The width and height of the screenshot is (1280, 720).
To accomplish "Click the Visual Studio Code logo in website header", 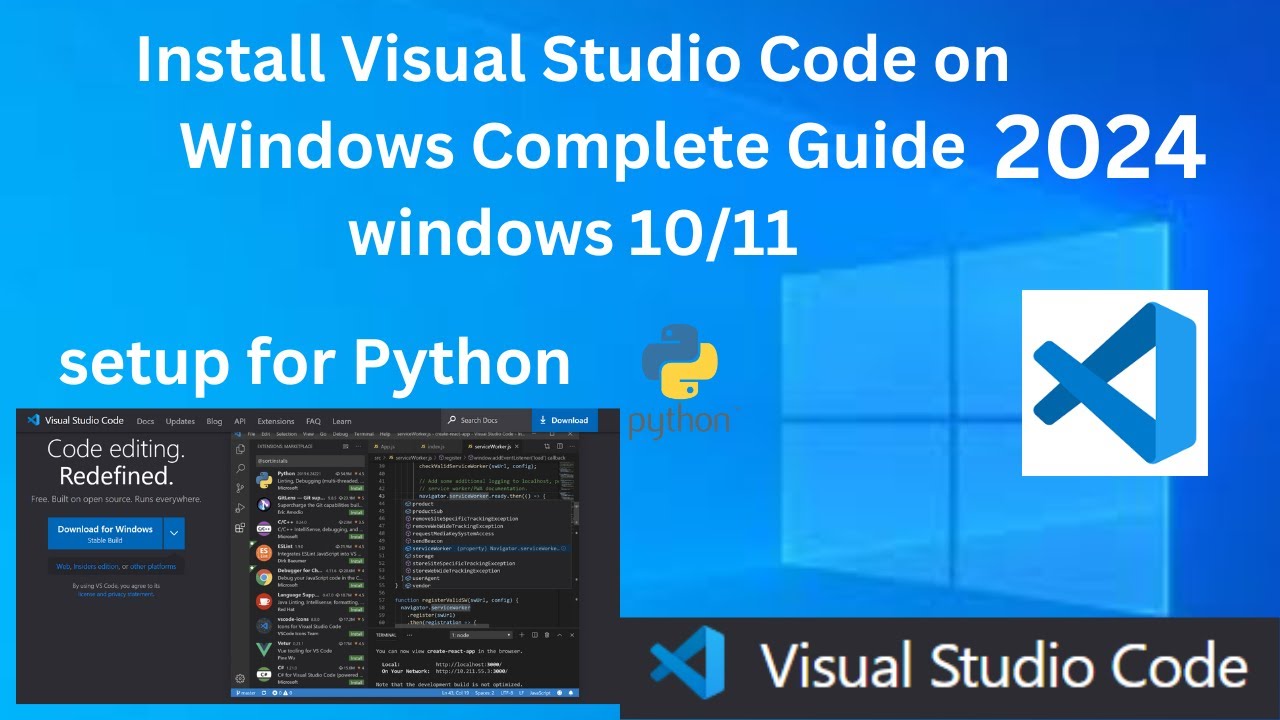I will coord(75,420).
